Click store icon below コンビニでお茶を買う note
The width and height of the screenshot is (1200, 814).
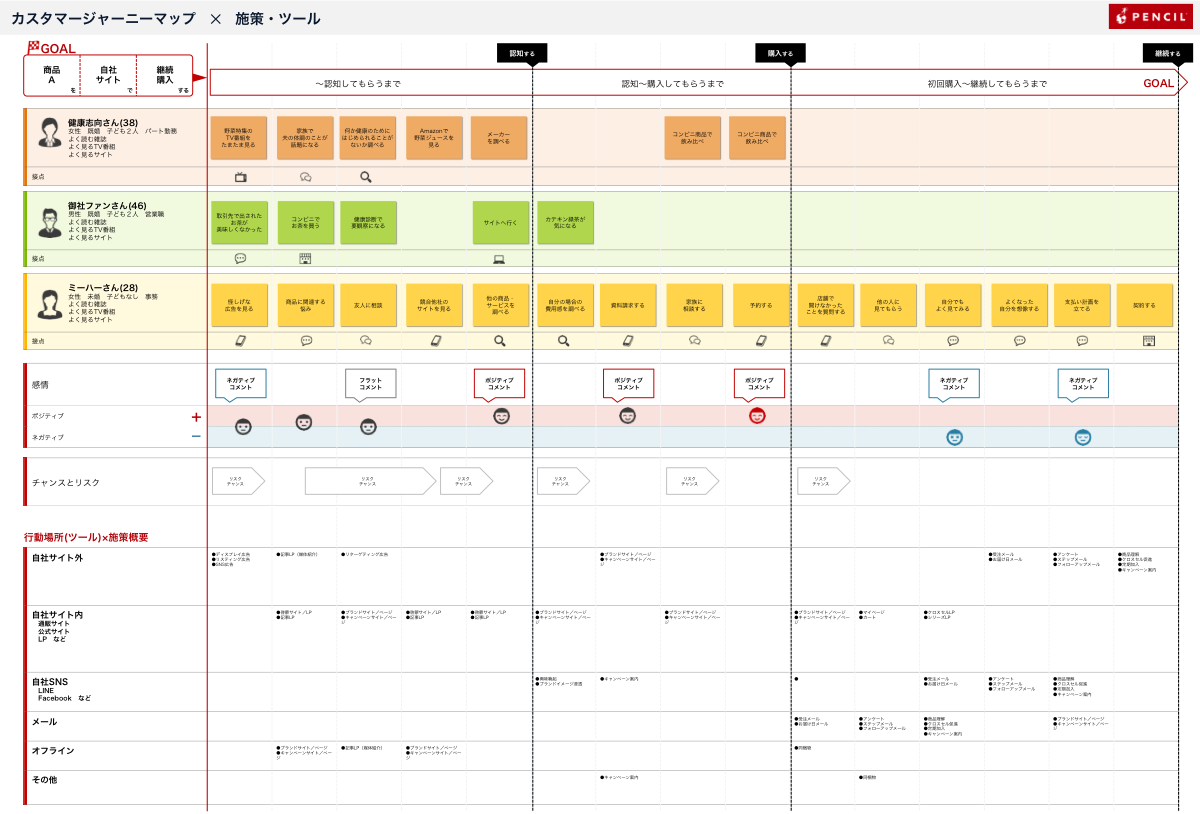pyautogui.click(x=305, y=259)
